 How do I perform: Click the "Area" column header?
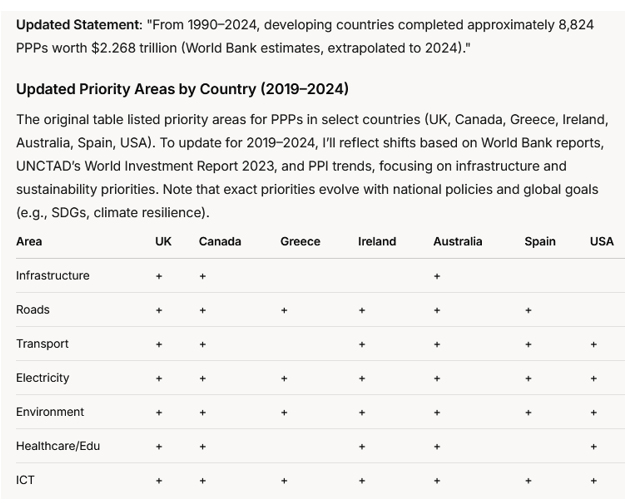point(29,241)
